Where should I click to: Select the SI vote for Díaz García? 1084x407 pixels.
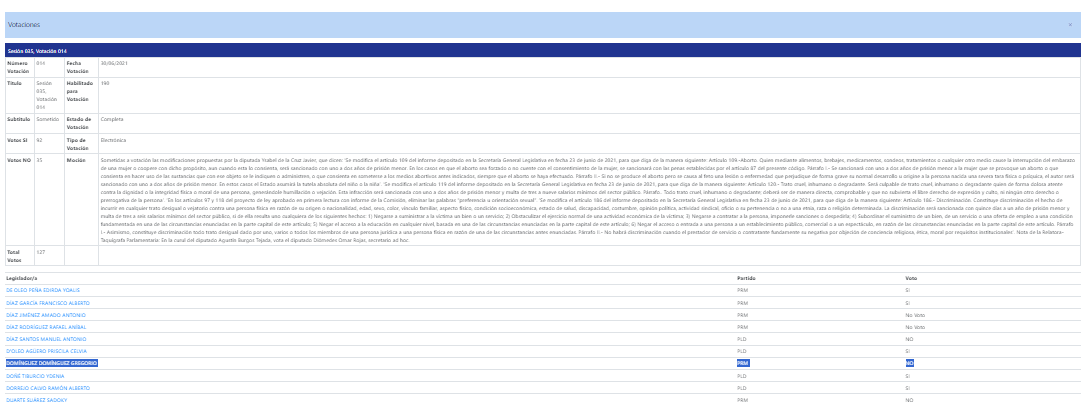[x=908, y=303]
